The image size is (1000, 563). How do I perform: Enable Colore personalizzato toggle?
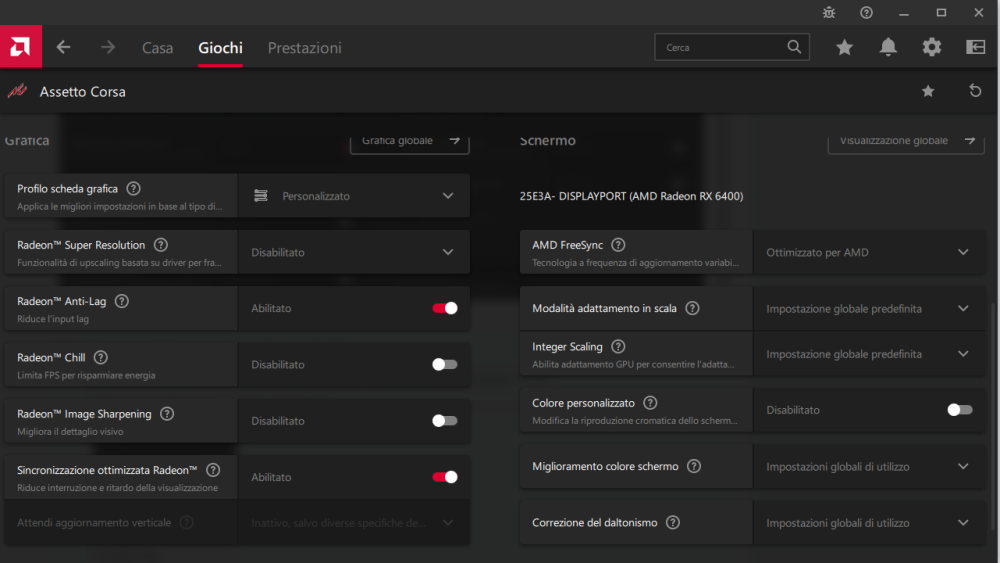click(960, 410)
